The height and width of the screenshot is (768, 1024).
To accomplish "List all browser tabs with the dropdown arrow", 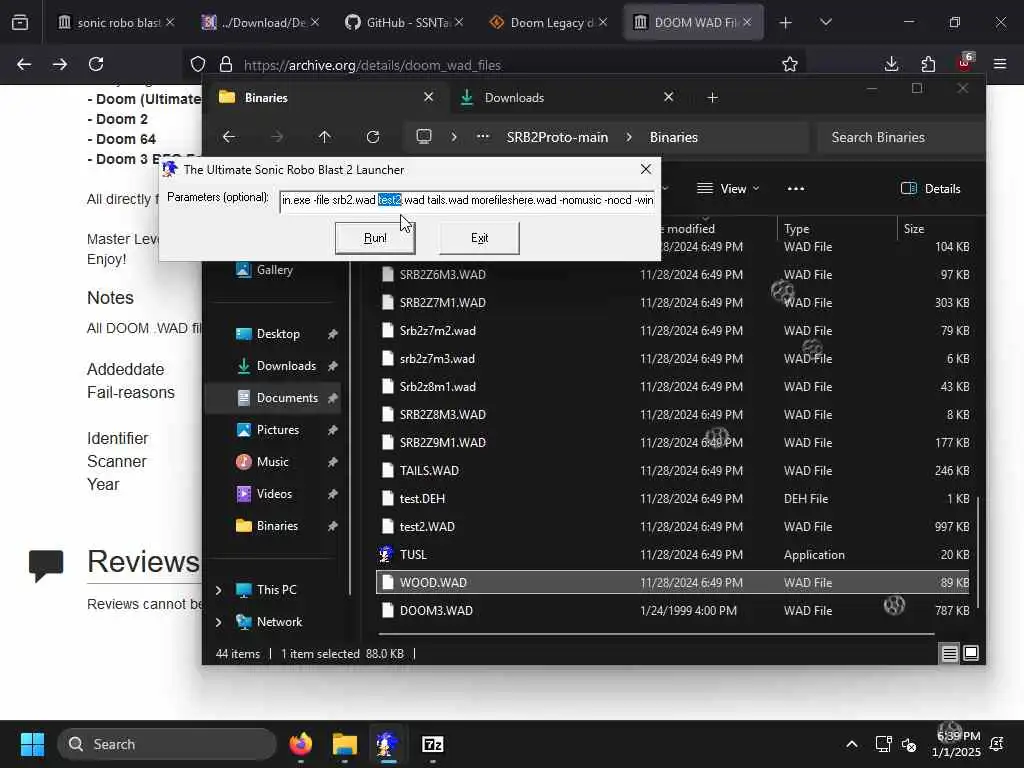I will 825,23.
